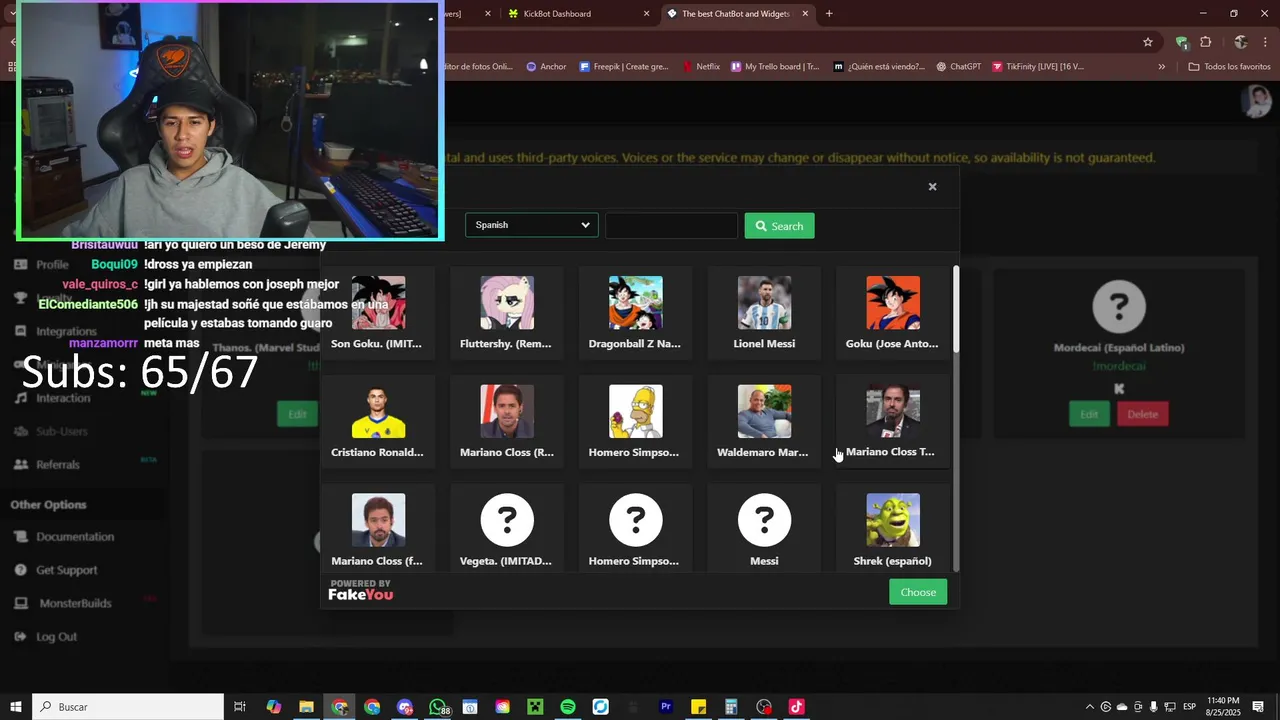
Task: Open Sticky Notes from the taskbar
Action: pyautogui.click(x=699, y=707)
